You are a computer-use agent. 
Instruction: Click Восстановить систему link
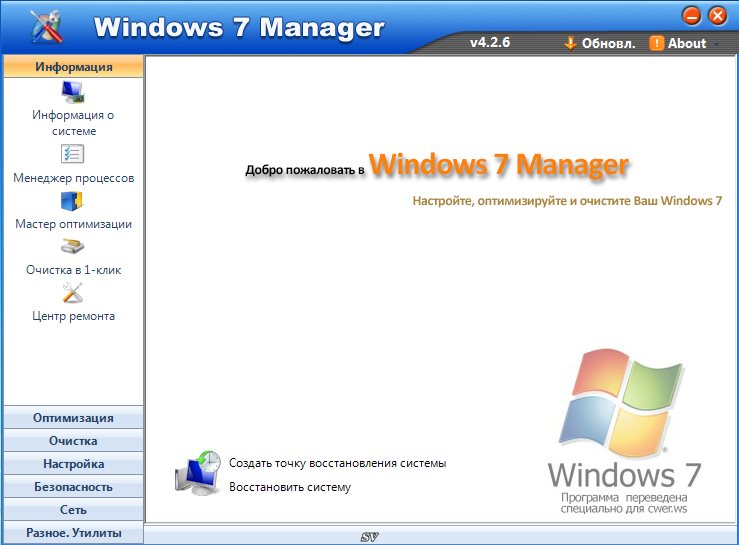click(x=290, y=488)
